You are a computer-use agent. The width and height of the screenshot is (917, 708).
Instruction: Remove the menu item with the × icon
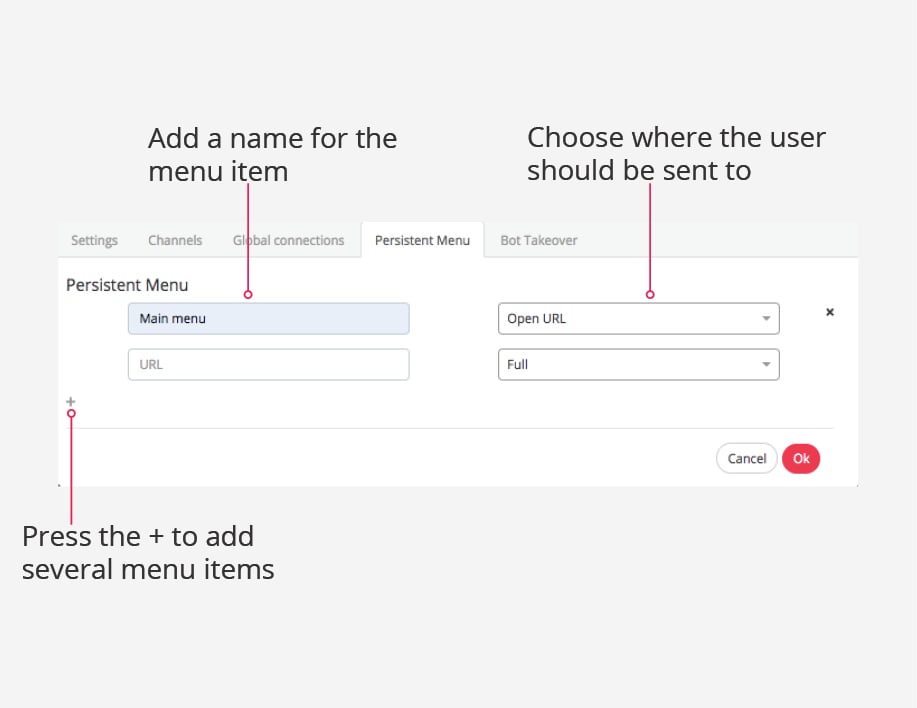click(x=829, y=311)
